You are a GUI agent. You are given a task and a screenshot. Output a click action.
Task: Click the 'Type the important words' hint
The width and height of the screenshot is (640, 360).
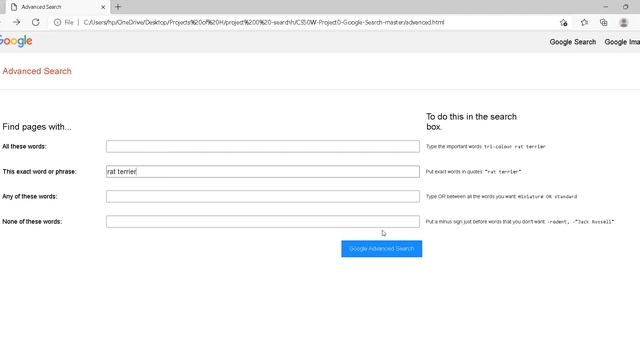(486, 147)
